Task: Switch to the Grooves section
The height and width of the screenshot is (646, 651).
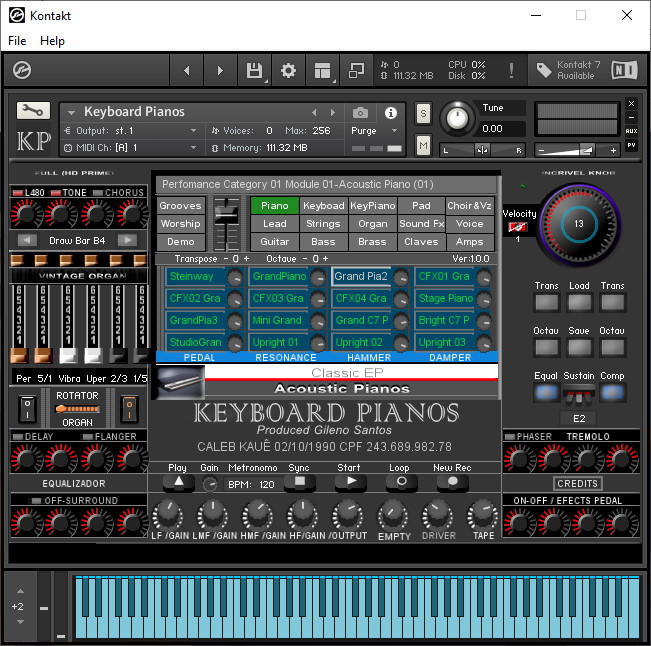Action: coord(180,206)
